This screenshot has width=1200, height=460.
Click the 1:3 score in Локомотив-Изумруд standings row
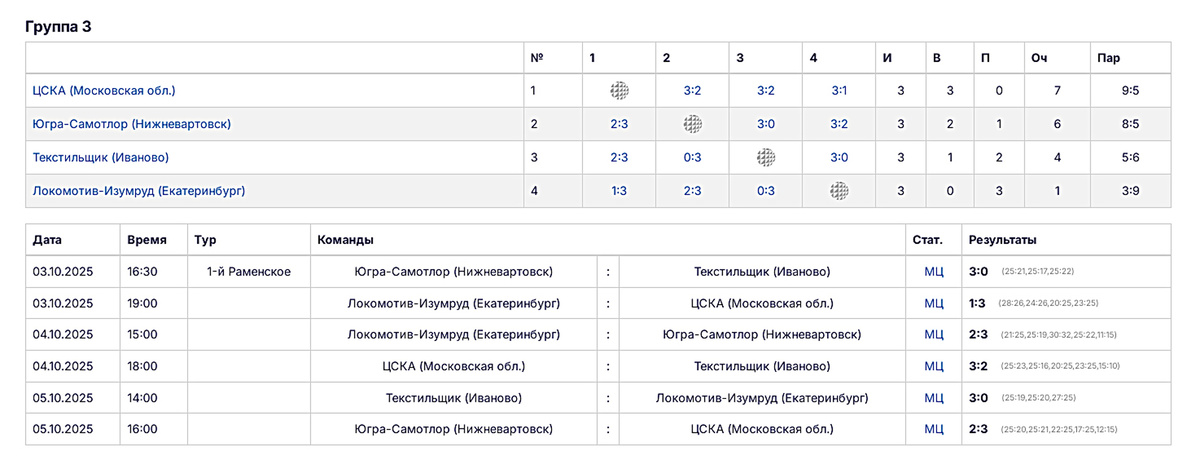[620, 191]
